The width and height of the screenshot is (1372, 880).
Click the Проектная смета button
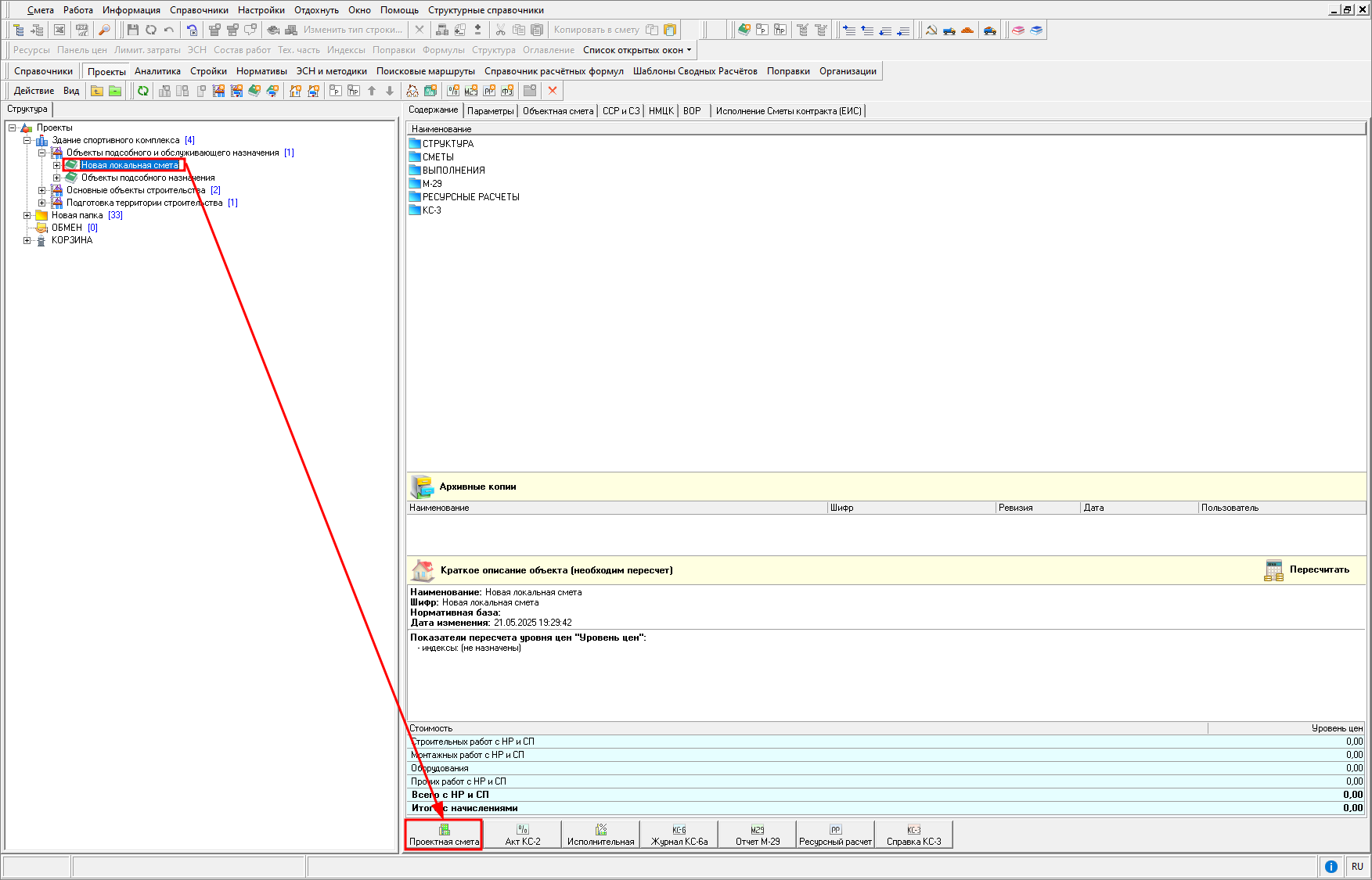pyautogui.click(x=444, y=835)
